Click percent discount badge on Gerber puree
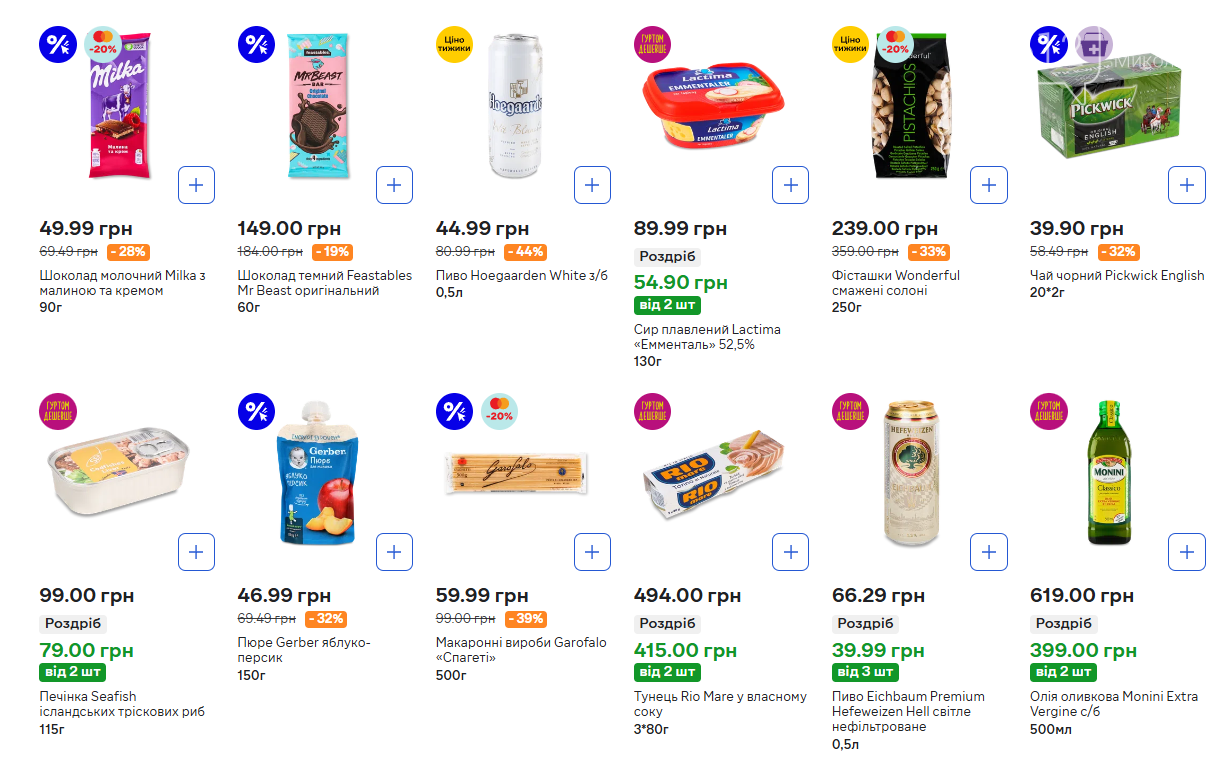 click(256, 412)
